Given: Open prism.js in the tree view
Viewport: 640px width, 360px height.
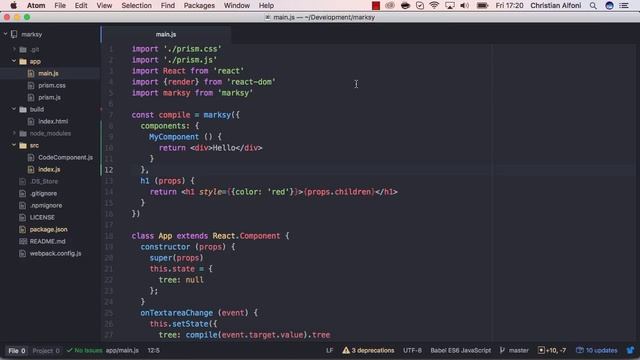Looking at the screenshot, I should (49, 97).
